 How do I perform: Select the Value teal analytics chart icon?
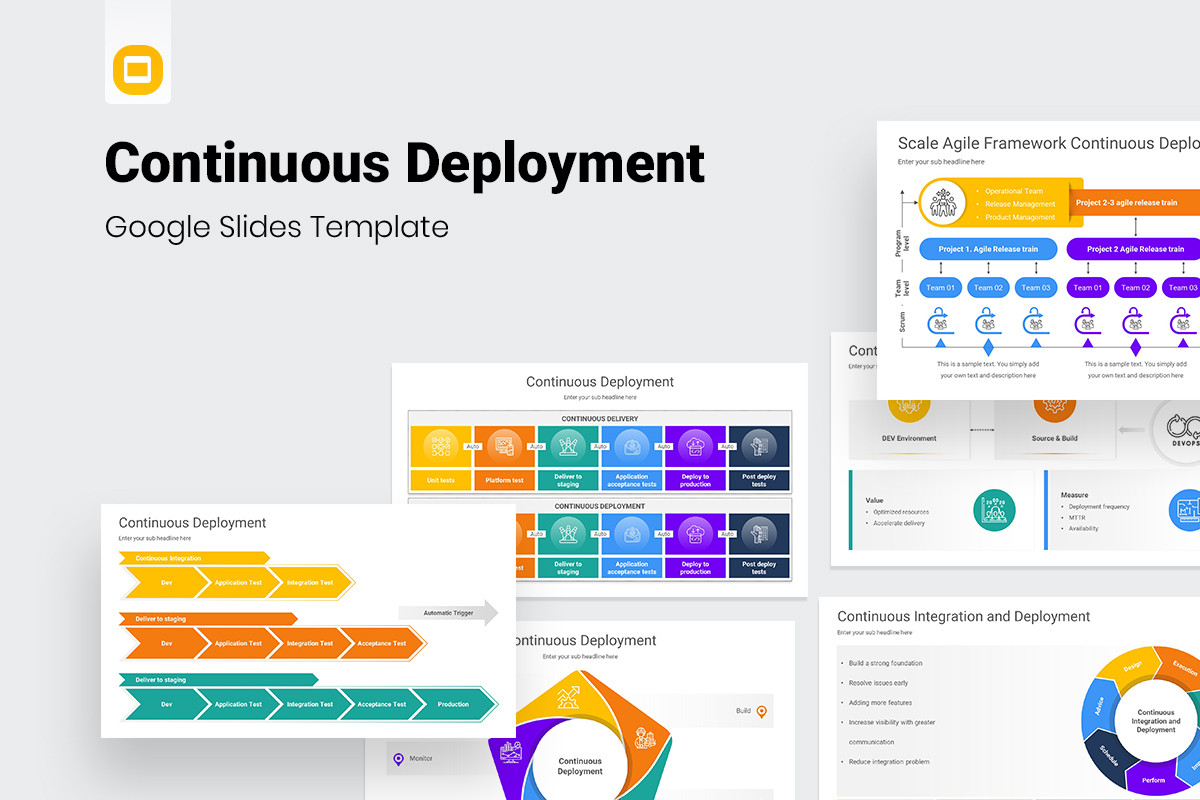pos(993,512)
